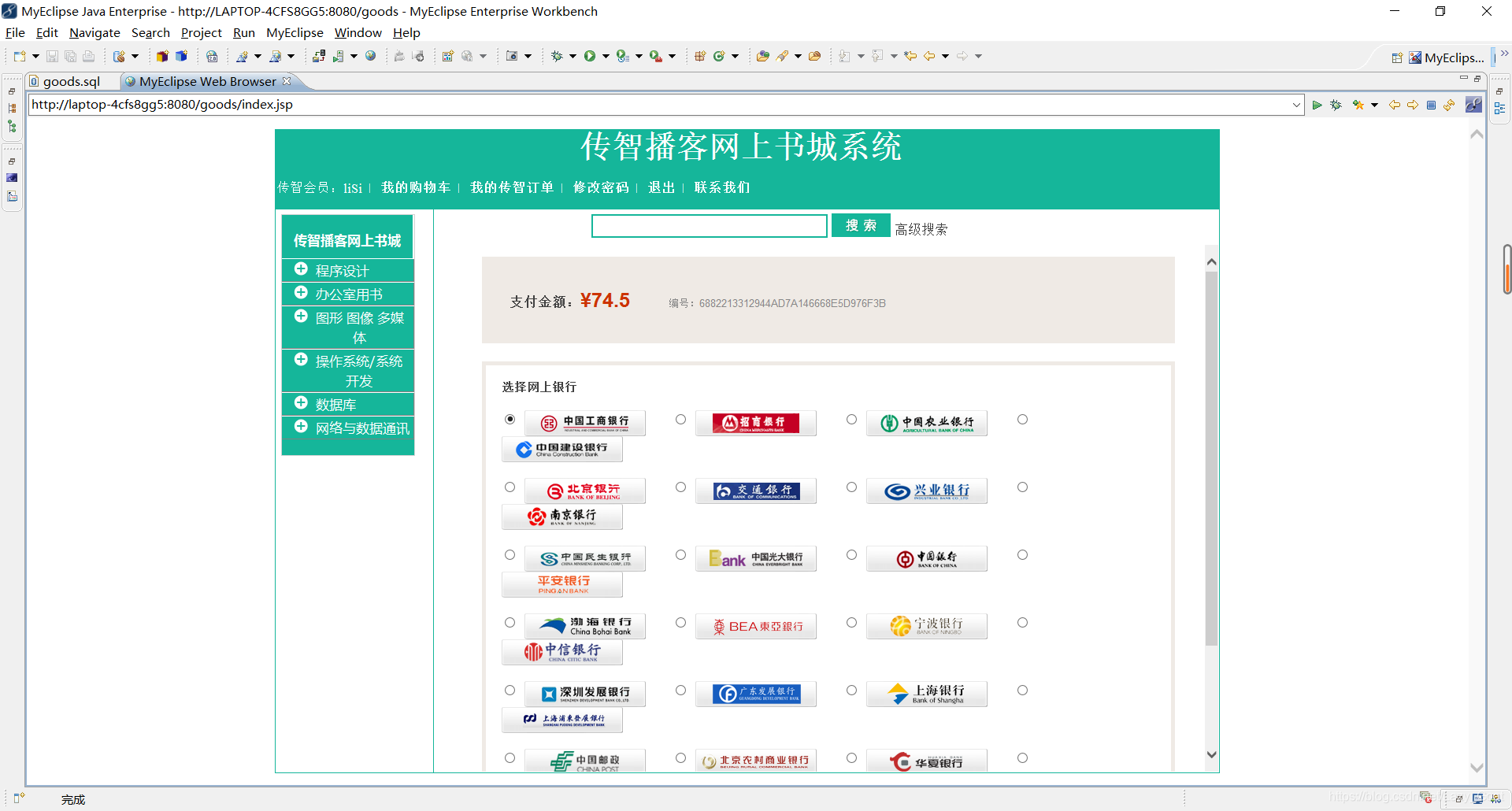Open the URL bar dropdown
This screenshot has width=1512, height=811.
[x=1298, y=104]
